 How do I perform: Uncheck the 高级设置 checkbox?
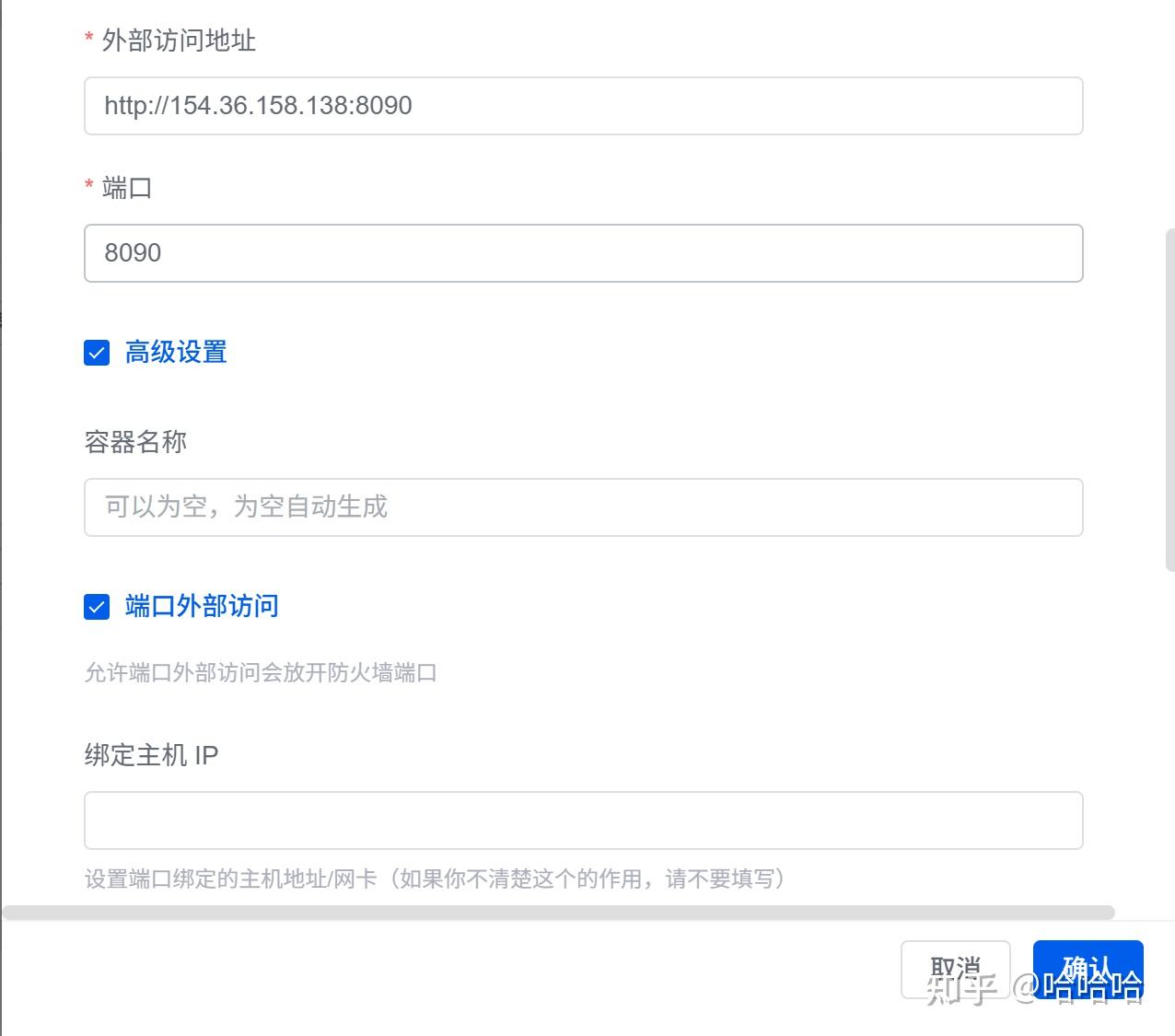click(97, 353)
